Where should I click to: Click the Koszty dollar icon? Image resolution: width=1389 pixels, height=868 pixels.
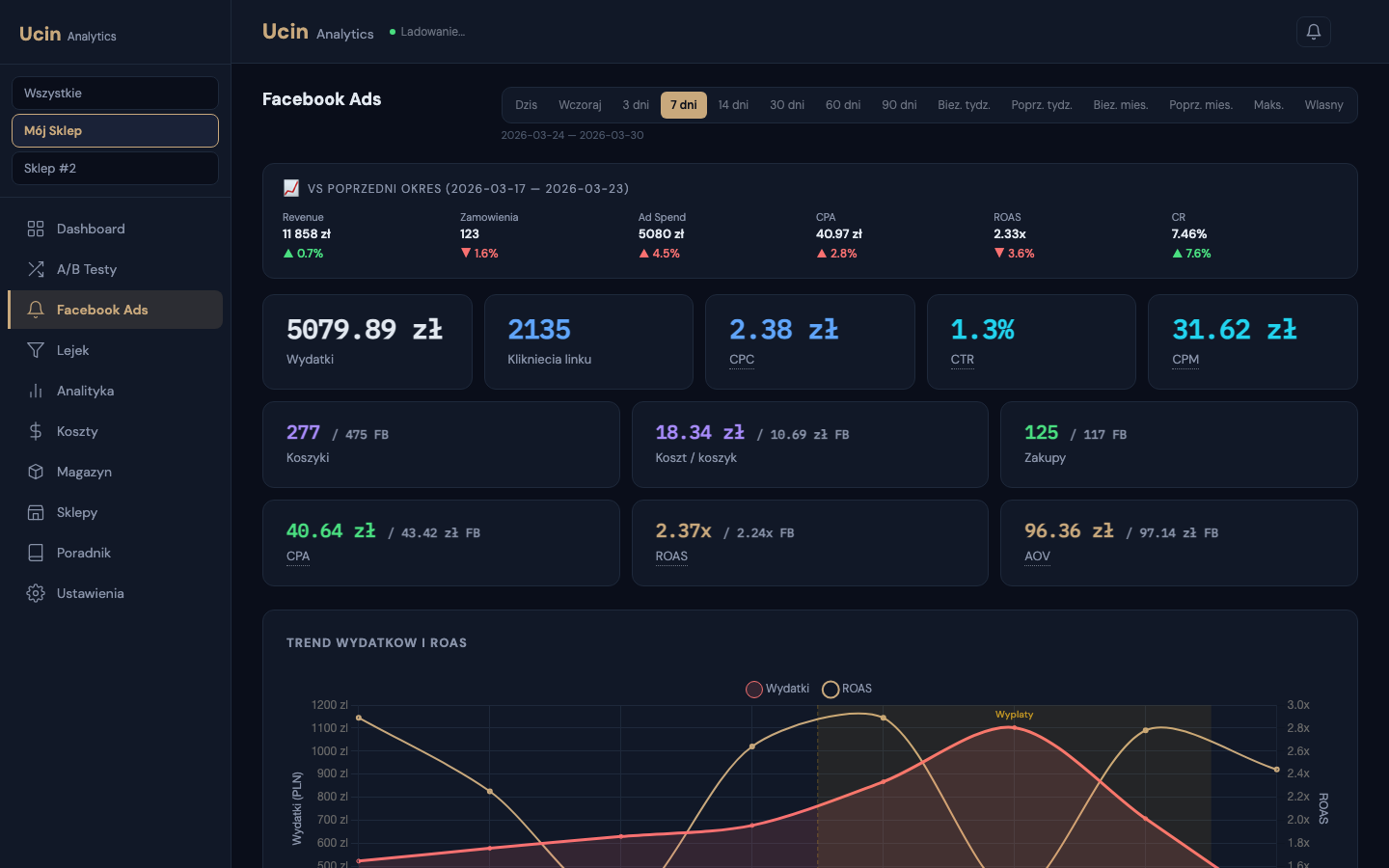tap(36, 431)
